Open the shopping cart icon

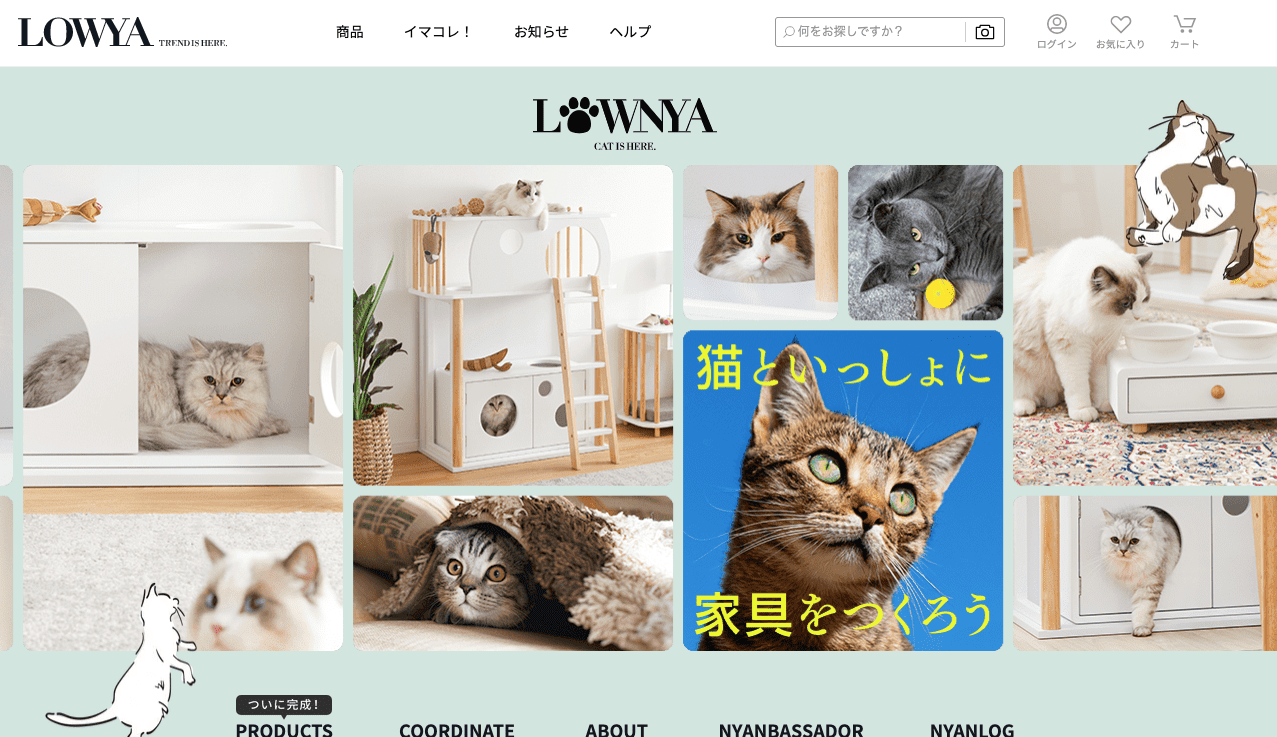click(1185, 24)
